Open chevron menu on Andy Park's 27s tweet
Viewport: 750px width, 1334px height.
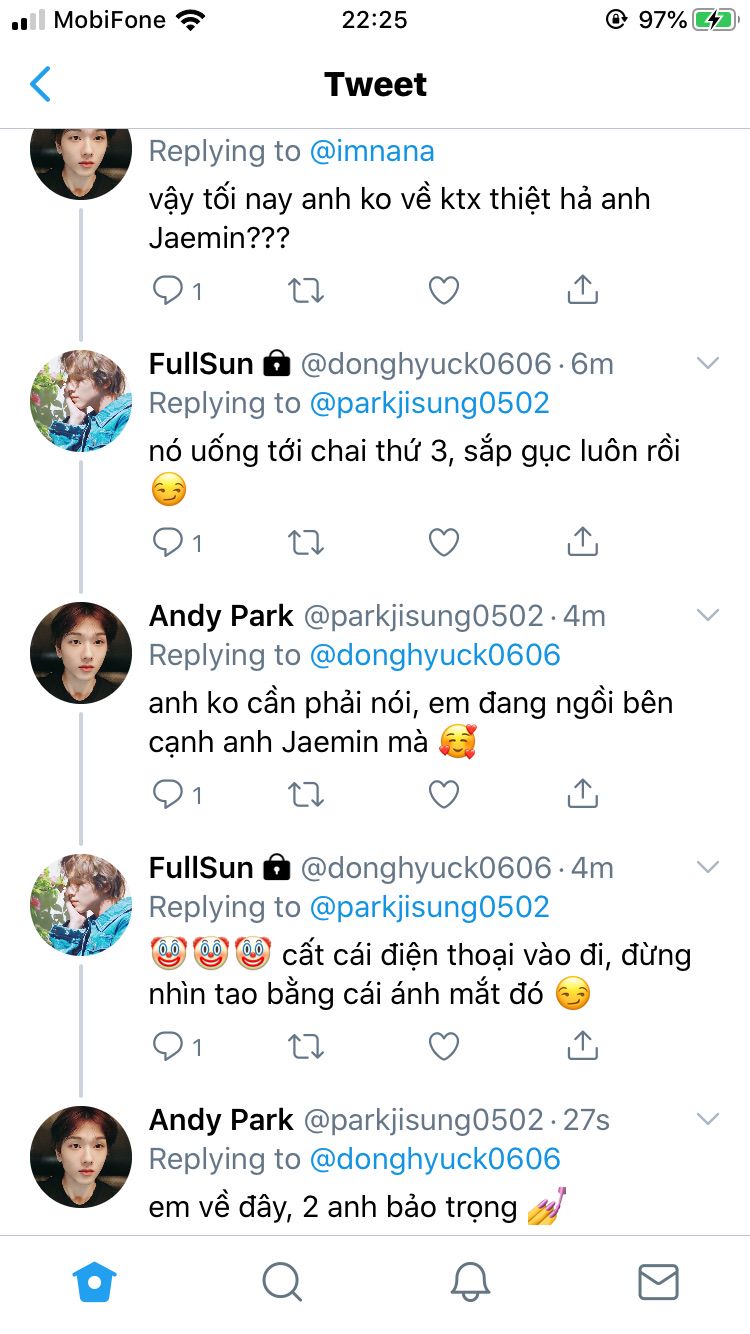point(708,1120)
